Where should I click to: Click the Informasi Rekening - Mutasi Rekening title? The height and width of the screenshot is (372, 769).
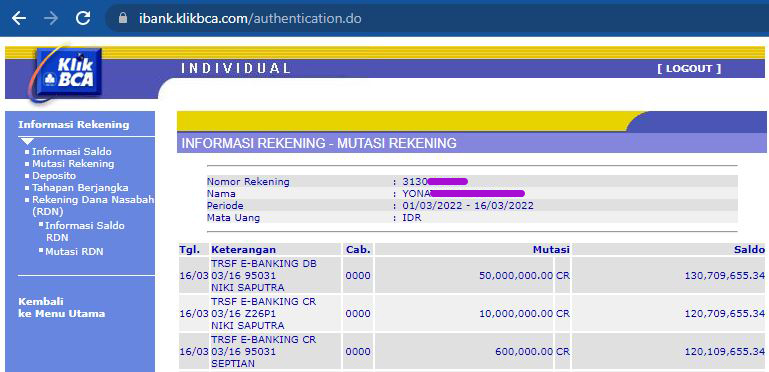point(319,144)
